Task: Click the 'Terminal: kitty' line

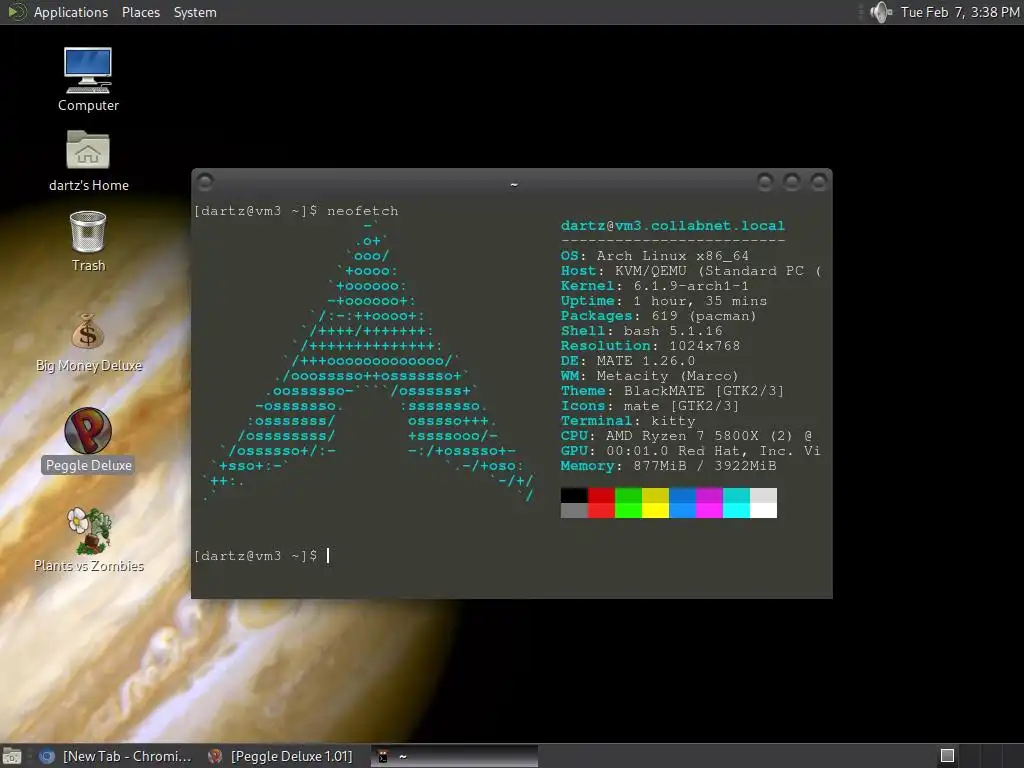Action: [628, 421]
